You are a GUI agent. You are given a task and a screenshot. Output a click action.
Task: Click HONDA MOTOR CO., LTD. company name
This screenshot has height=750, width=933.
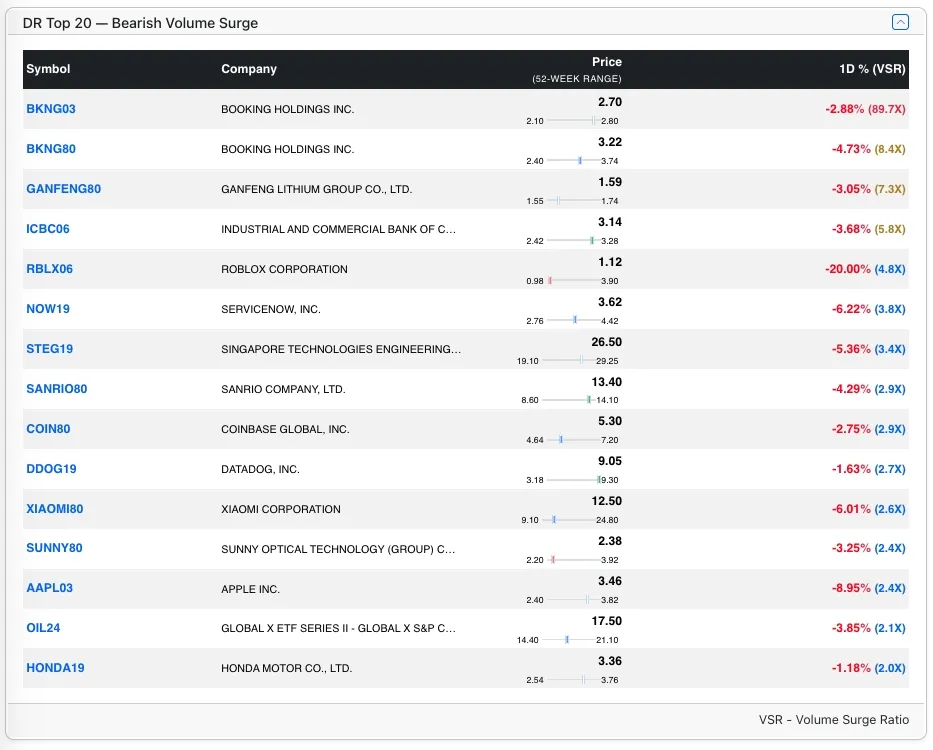287,668
